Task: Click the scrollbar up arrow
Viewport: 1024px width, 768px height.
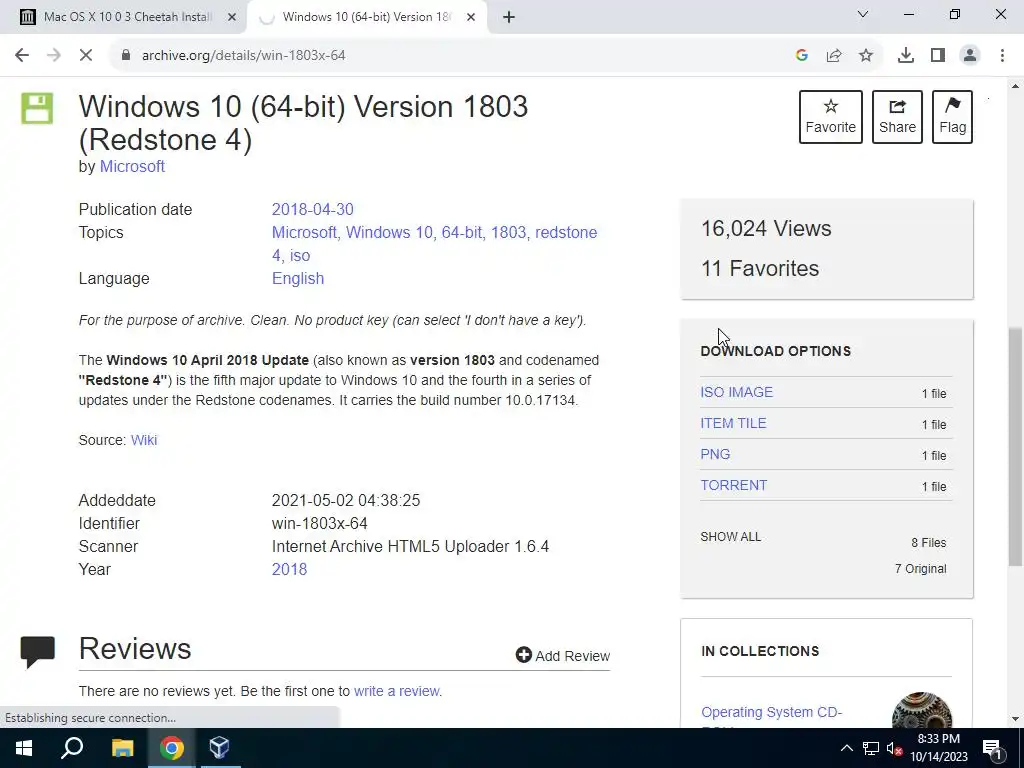Action: tap(1016, 86)
